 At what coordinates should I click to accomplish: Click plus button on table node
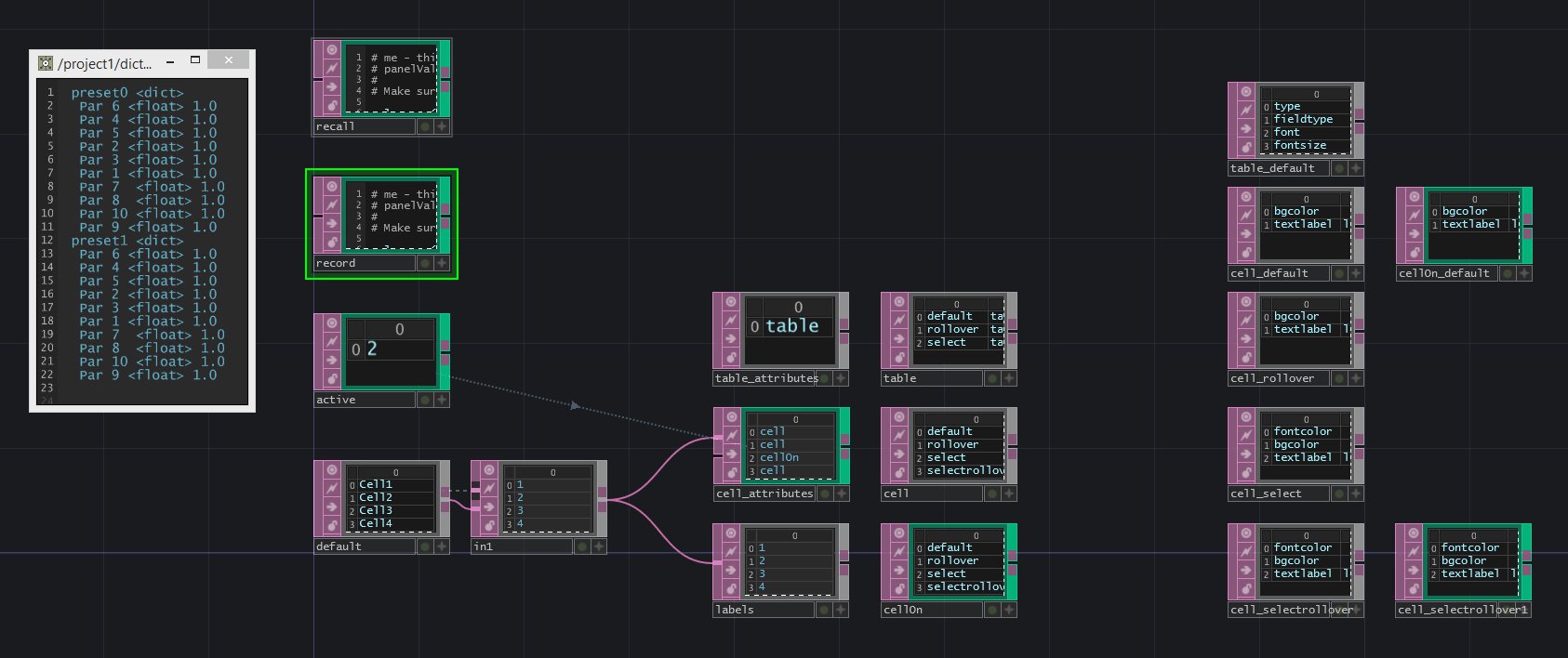[1009, 378]
